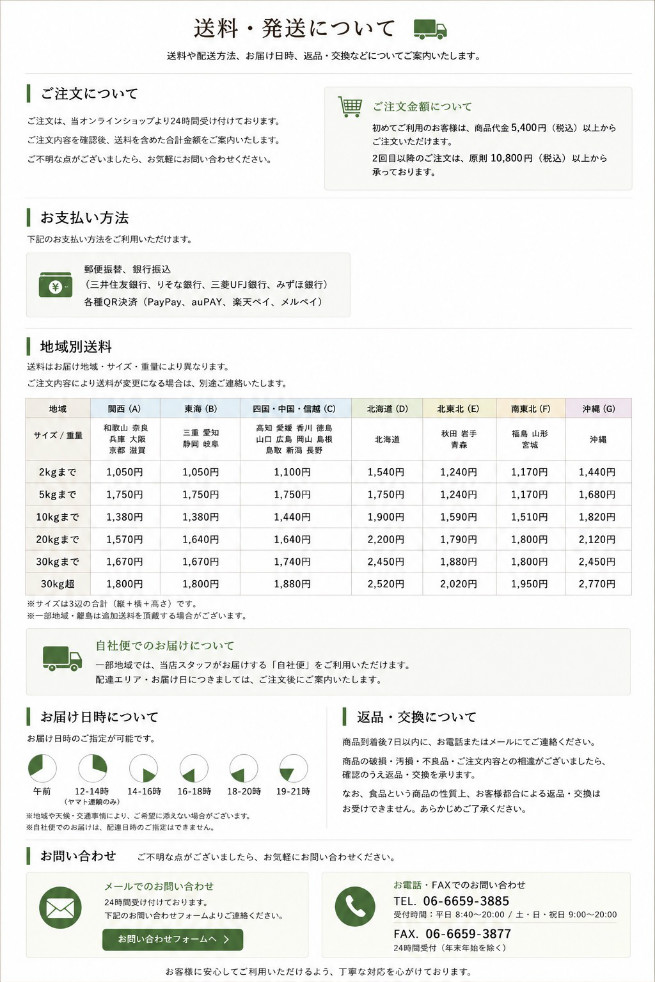Click the 北東北 (E) column header
This screenshot has width=655, height=982.
click(459, 408)
